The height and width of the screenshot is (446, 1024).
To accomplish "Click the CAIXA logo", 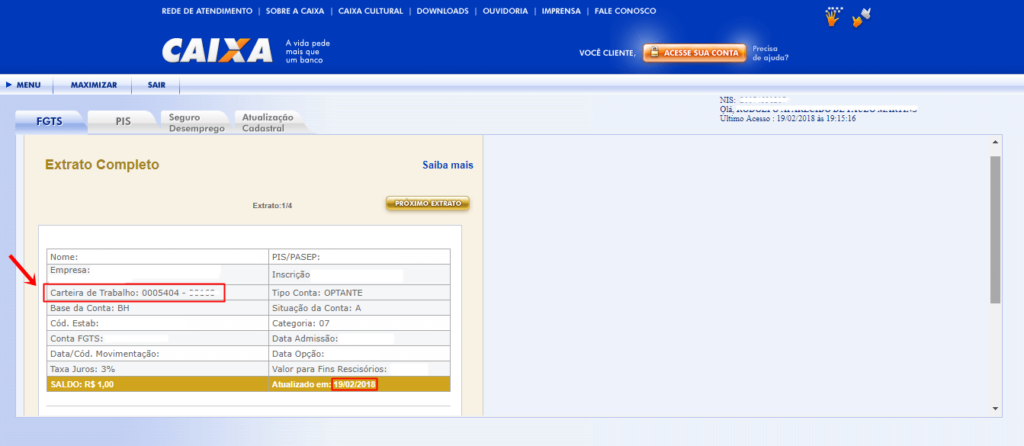I will pyautogui.click(x=217, y=51).
